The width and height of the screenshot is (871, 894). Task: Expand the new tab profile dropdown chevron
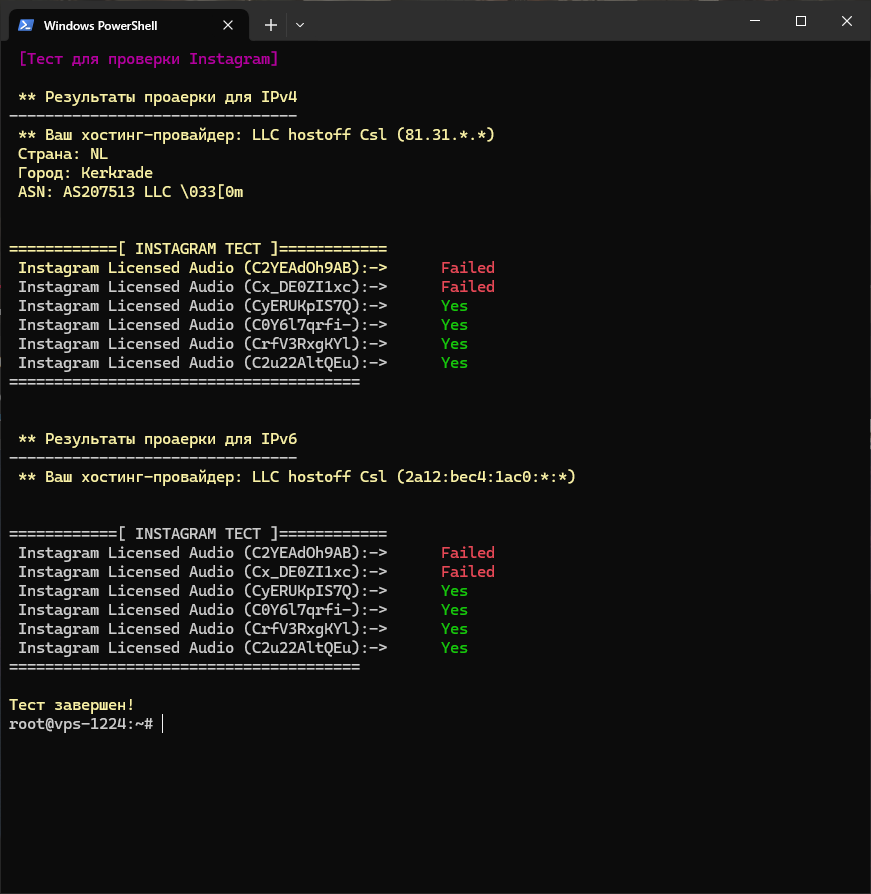coord(300,25)
